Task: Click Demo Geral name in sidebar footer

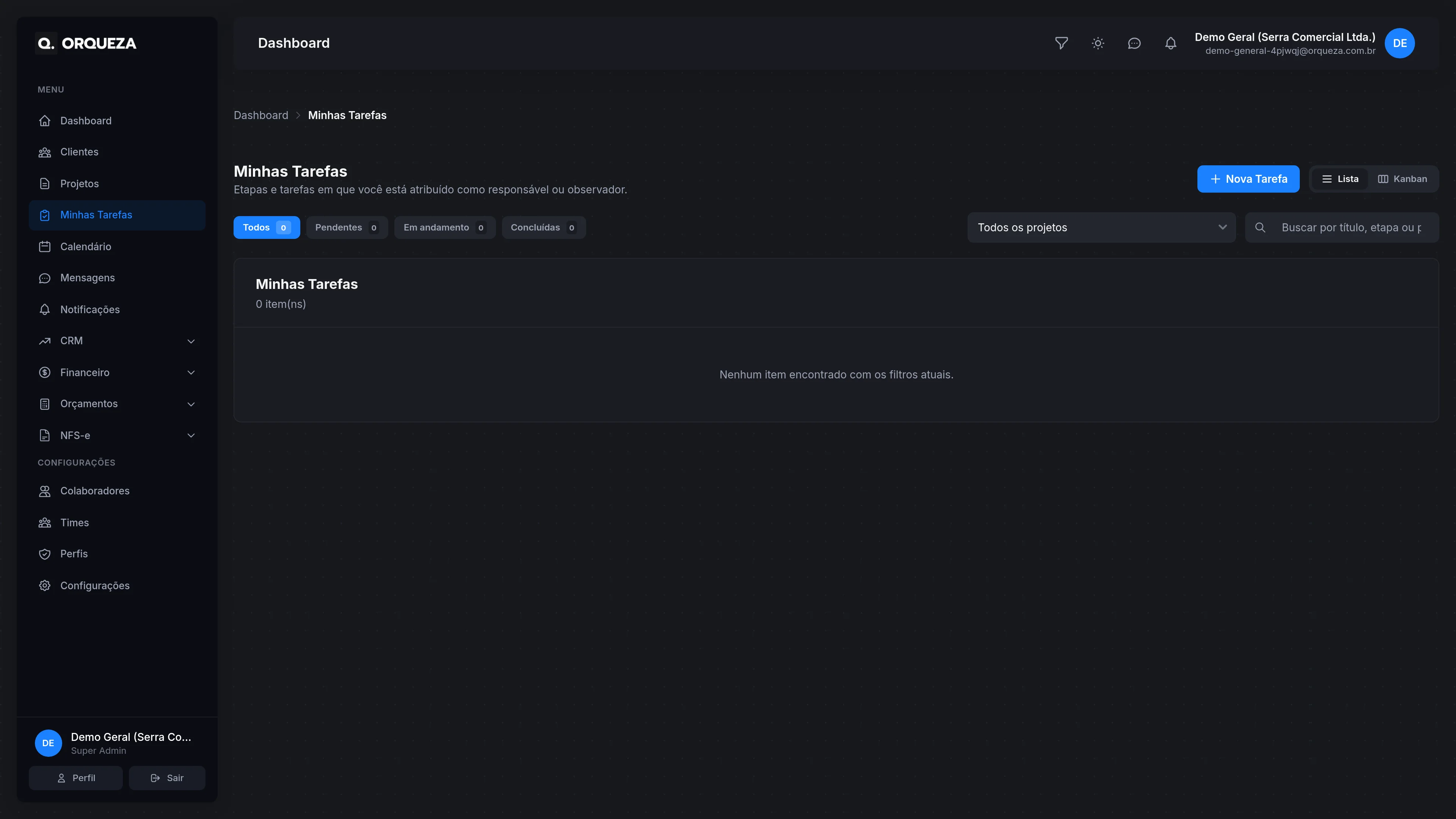Action: click(x=131, y=737)
